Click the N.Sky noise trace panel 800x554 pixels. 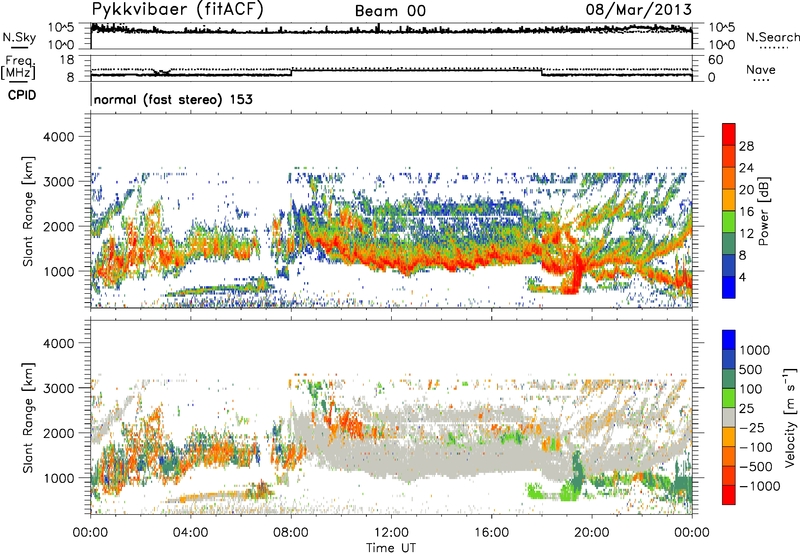point(391,36)
